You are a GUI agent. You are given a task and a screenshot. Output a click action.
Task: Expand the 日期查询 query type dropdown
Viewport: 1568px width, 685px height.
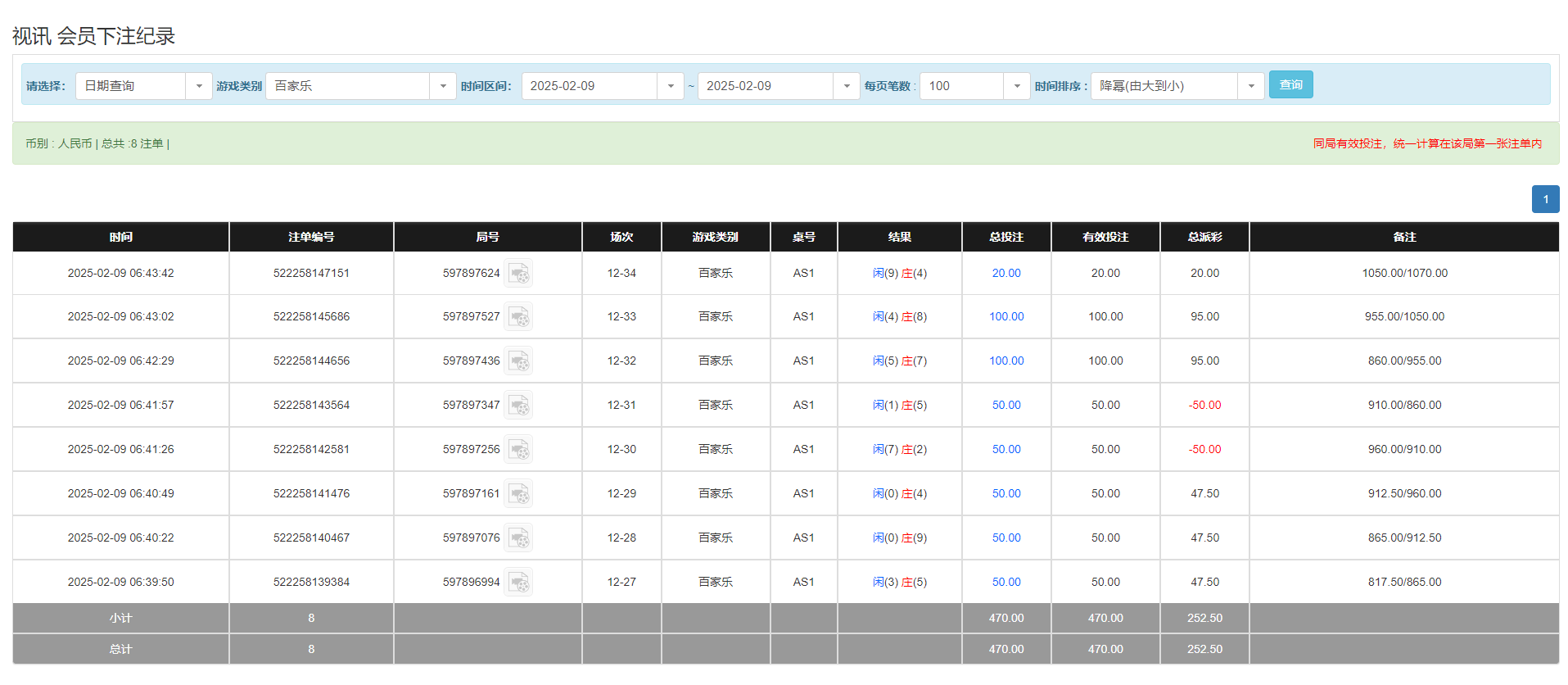[199, 86]
